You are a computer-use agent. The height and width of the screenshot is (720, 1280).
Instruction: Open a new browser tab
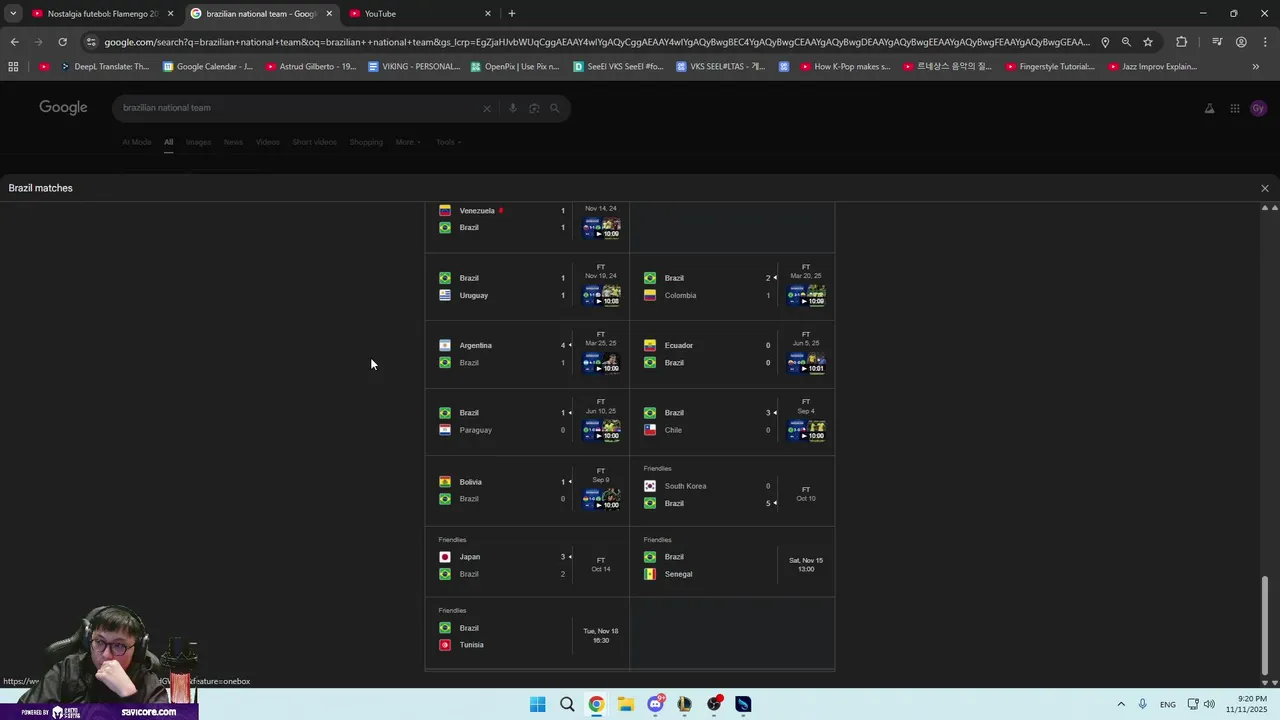point(512,13)
